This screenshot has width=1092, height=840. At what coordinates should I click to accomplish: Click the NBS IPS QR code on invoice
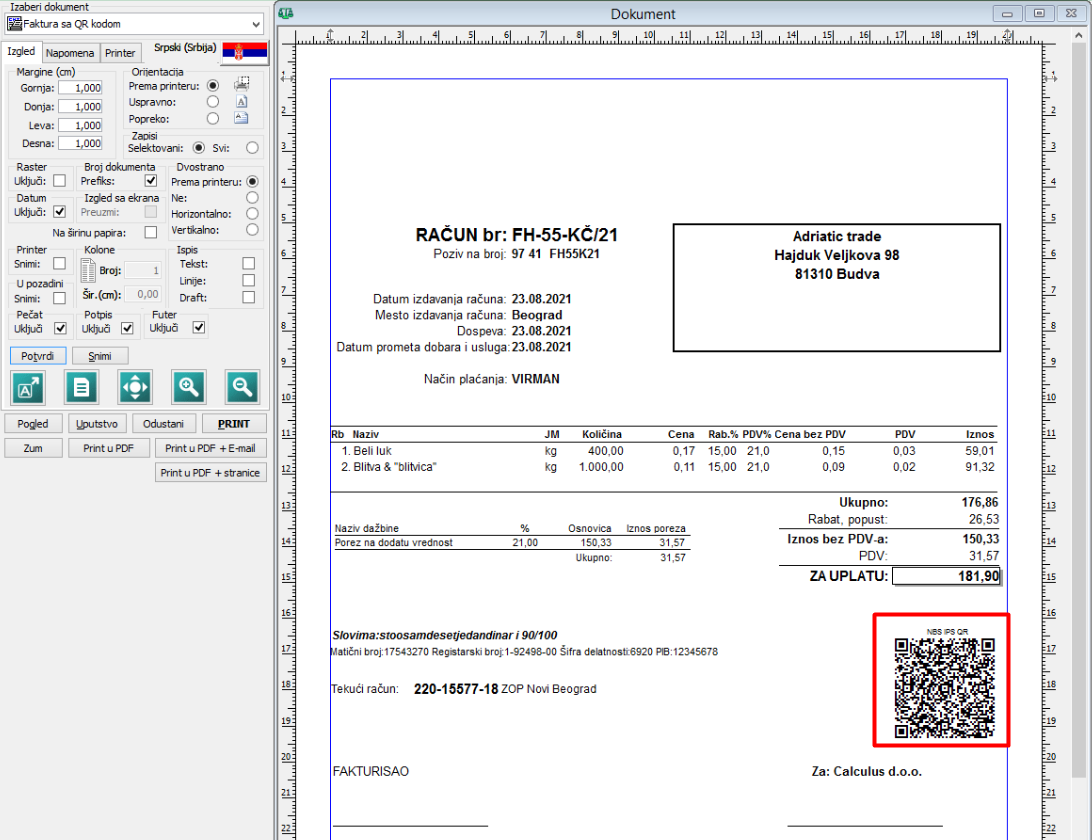[944, 687]
